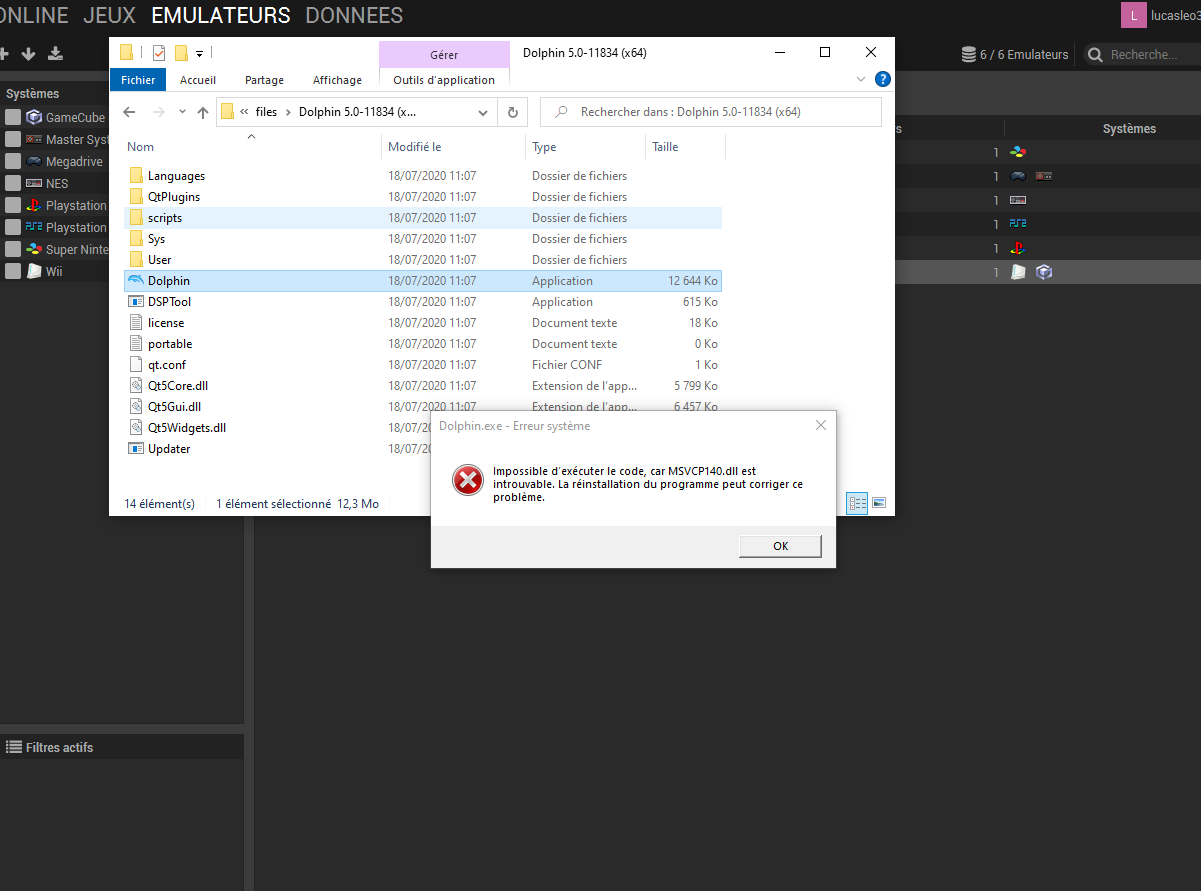Tick checkbox beside red PlayStation logo row
Image resolution: width=1201 pixels, height=891 pixels.
click(x=12, y=205)
